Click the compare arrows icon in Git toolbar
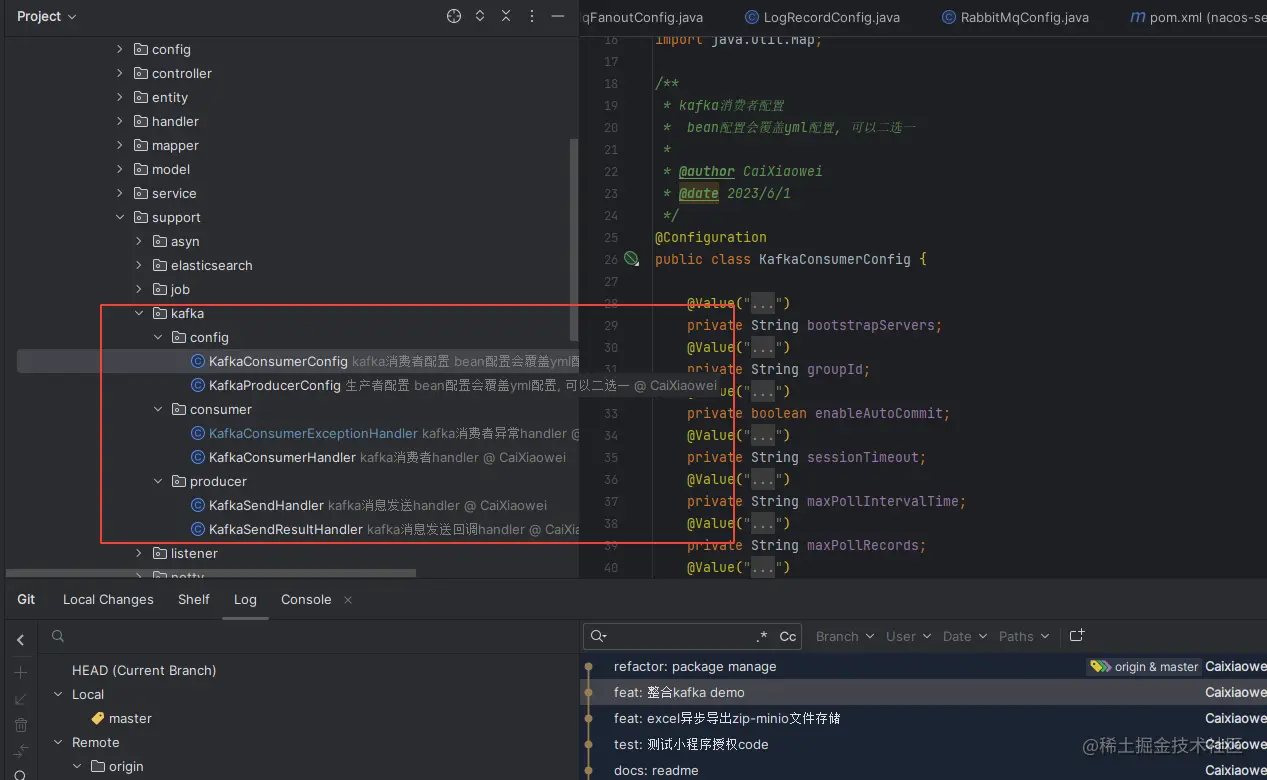The image size is (1267, 780). (21, 750)
